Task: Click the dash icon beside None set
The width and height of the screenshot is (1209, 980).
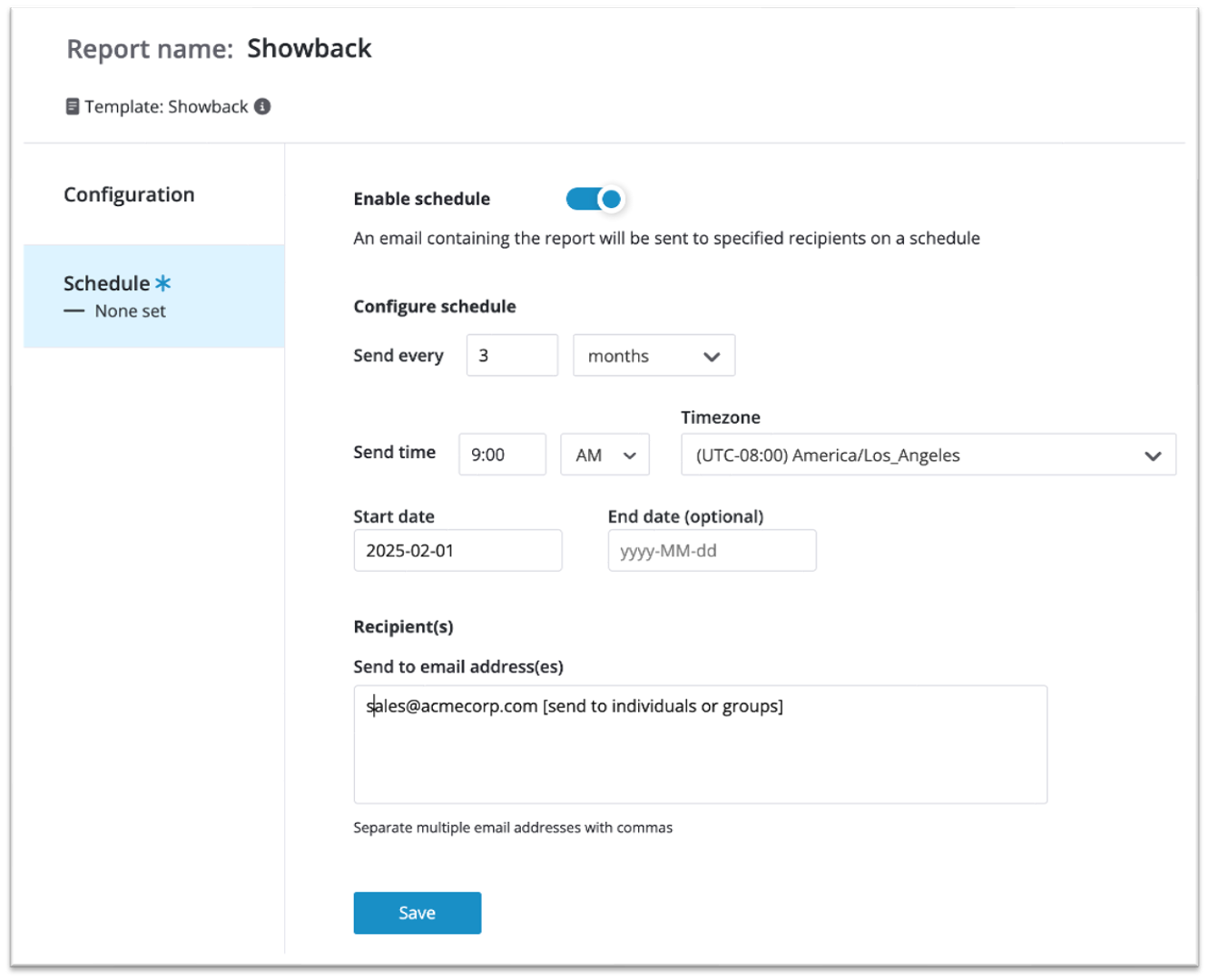Action: tap(74, 311)
